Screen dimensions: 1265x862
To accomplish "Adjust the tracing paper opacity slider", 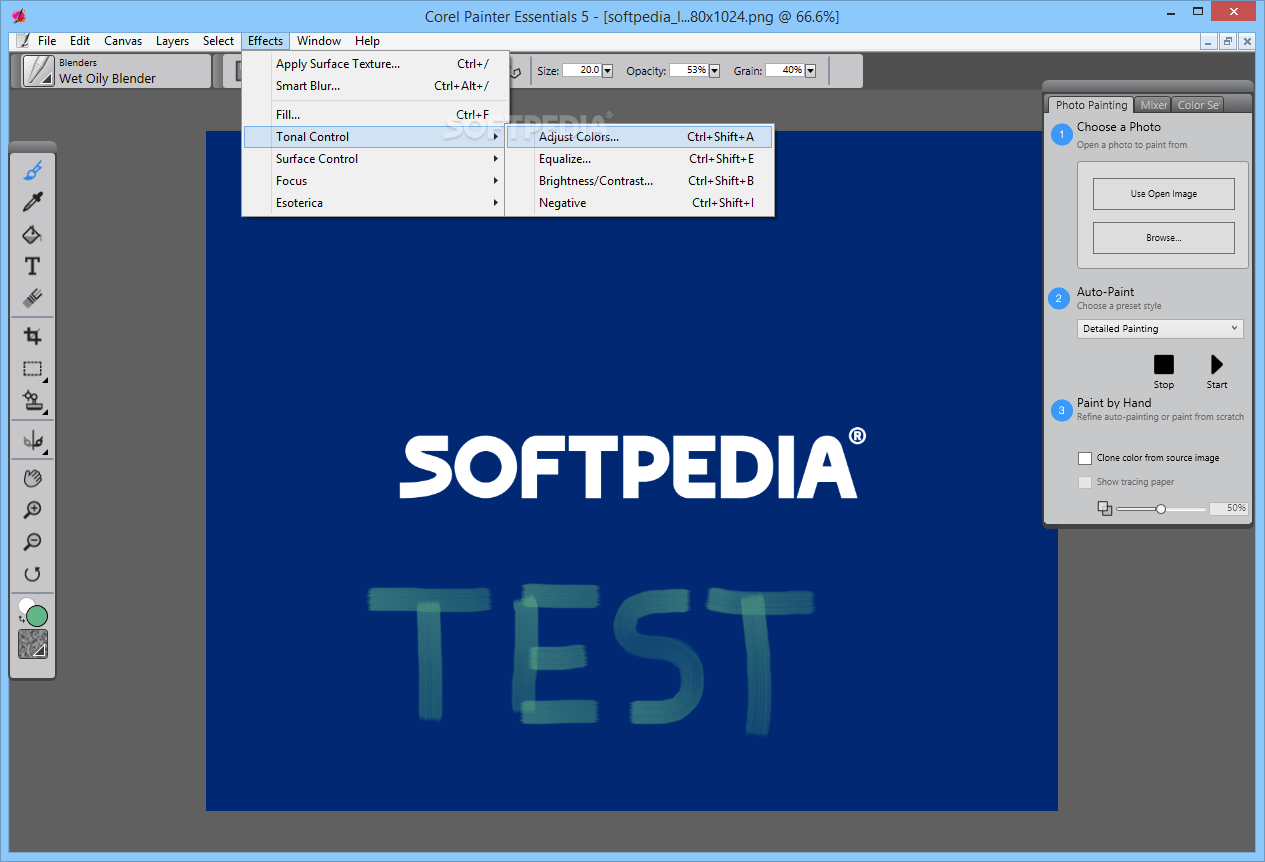I will point(1160,508).
